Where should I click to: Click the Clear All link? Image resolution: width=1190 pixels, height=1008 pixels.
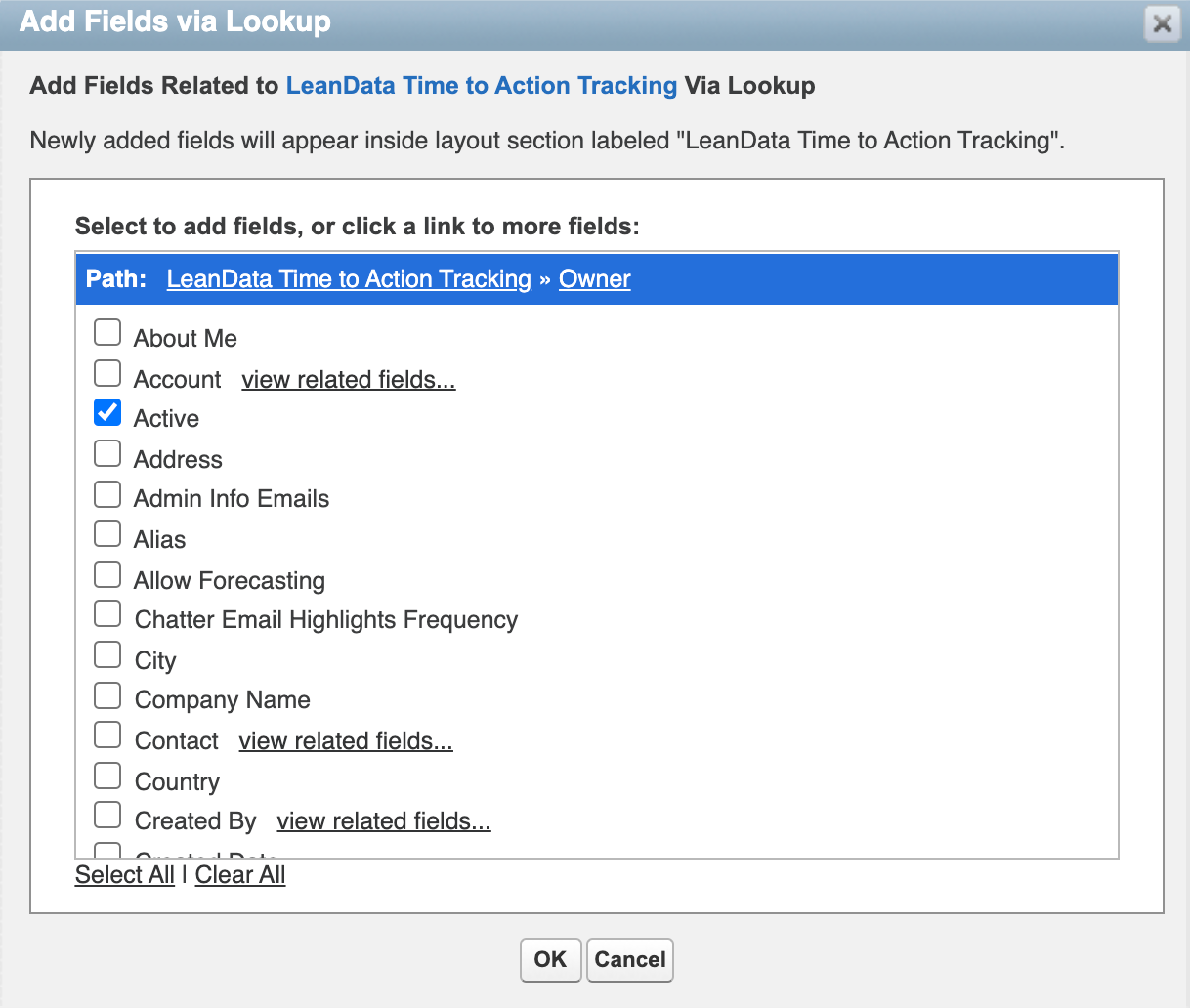(x=240, y=875)
